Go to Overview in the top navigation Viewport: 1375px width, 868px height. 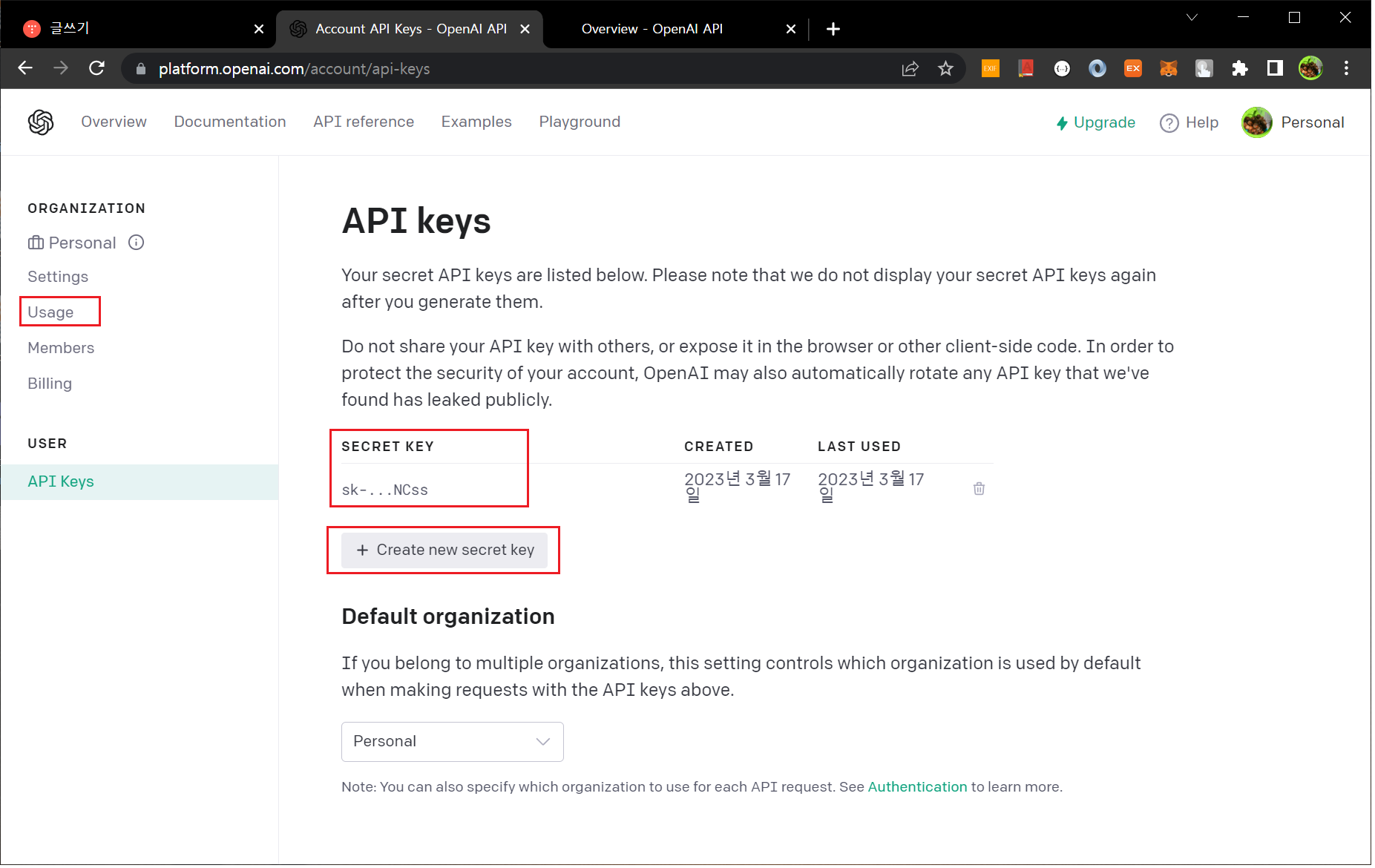(x=114, y=122)
